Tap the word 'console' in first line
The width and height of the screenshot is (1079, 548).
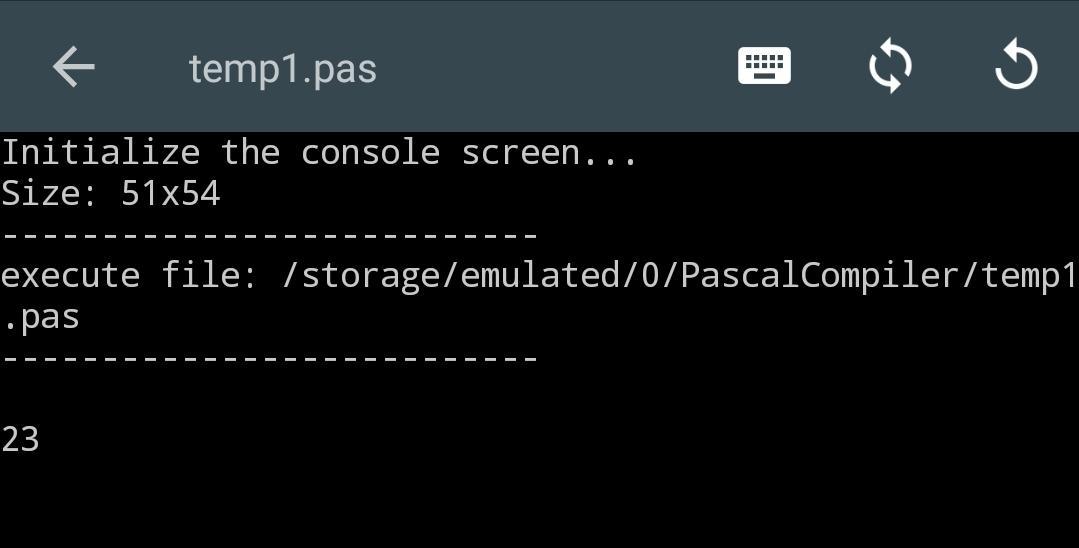click(370, 154)
